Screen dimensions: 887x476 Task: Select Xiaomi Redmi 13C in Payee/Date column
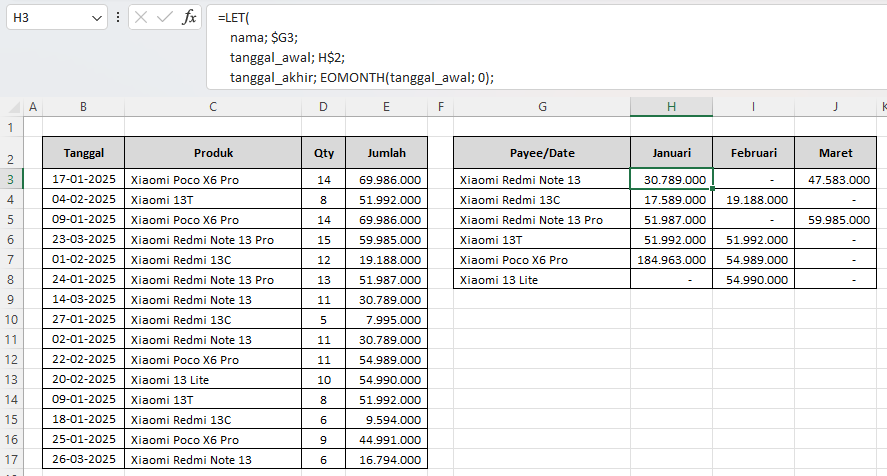coord(542,199)
